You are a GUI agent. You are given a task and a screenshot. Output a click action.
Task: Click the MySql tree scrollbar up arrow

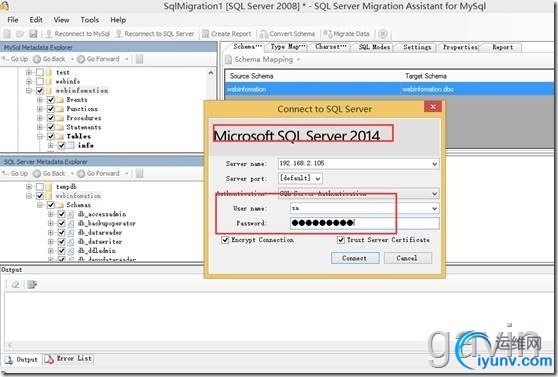(x=211, y=73)
